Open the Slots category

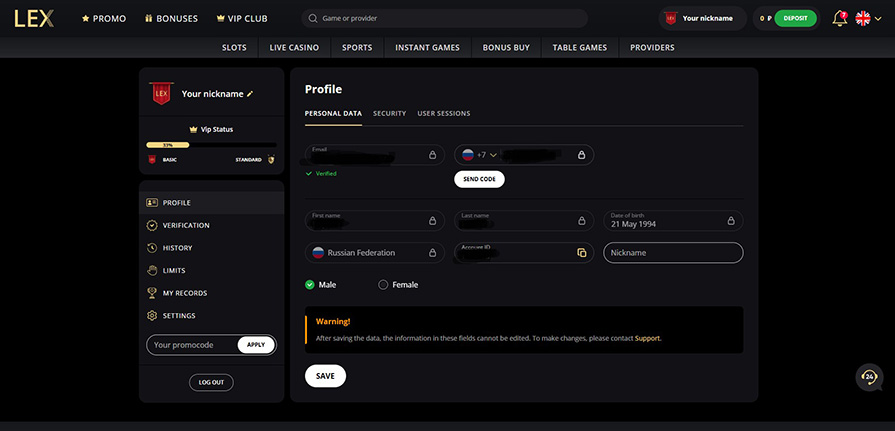click(x=235, y=48)
